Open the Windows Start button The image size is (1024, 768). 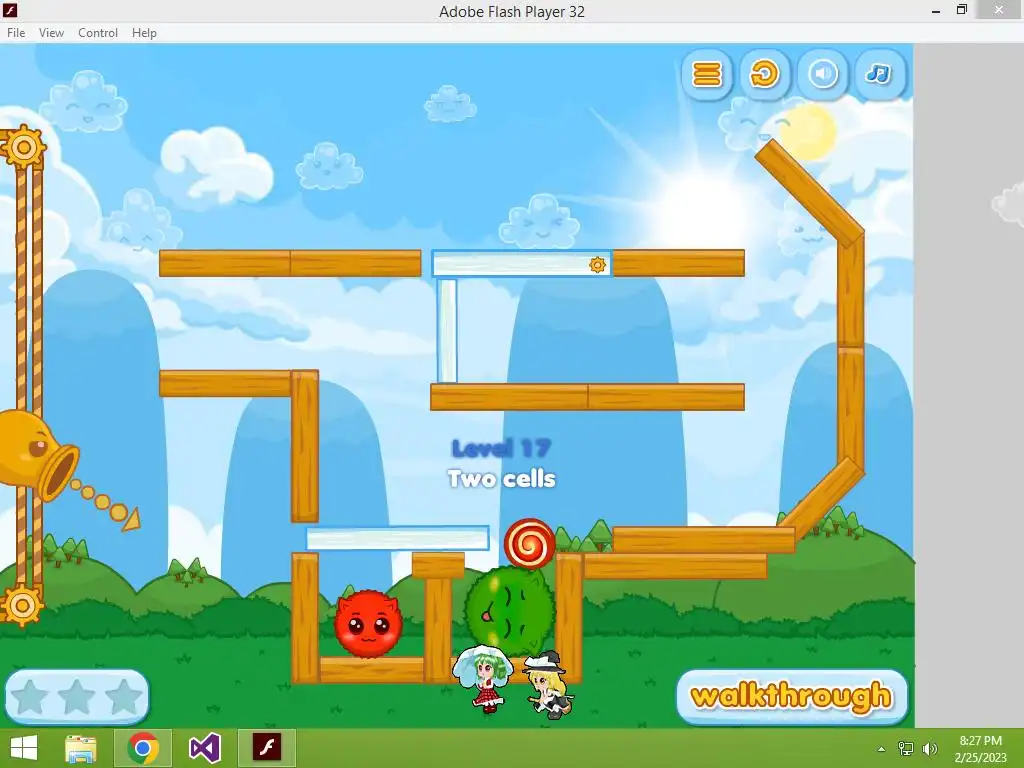point(24,748)
